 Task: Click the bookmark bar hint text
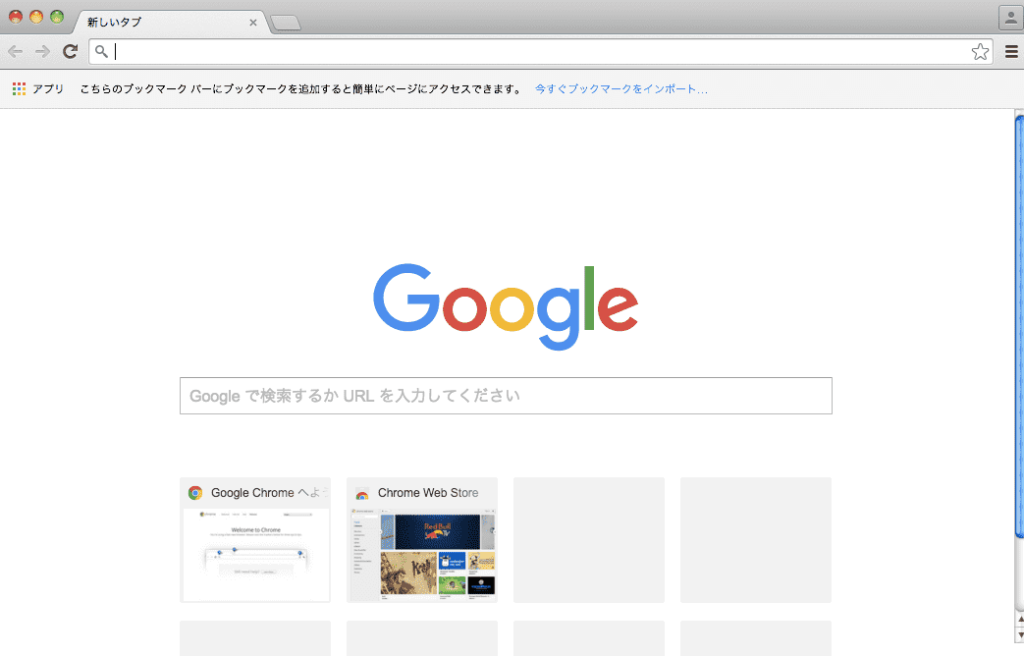pos(301,89)
